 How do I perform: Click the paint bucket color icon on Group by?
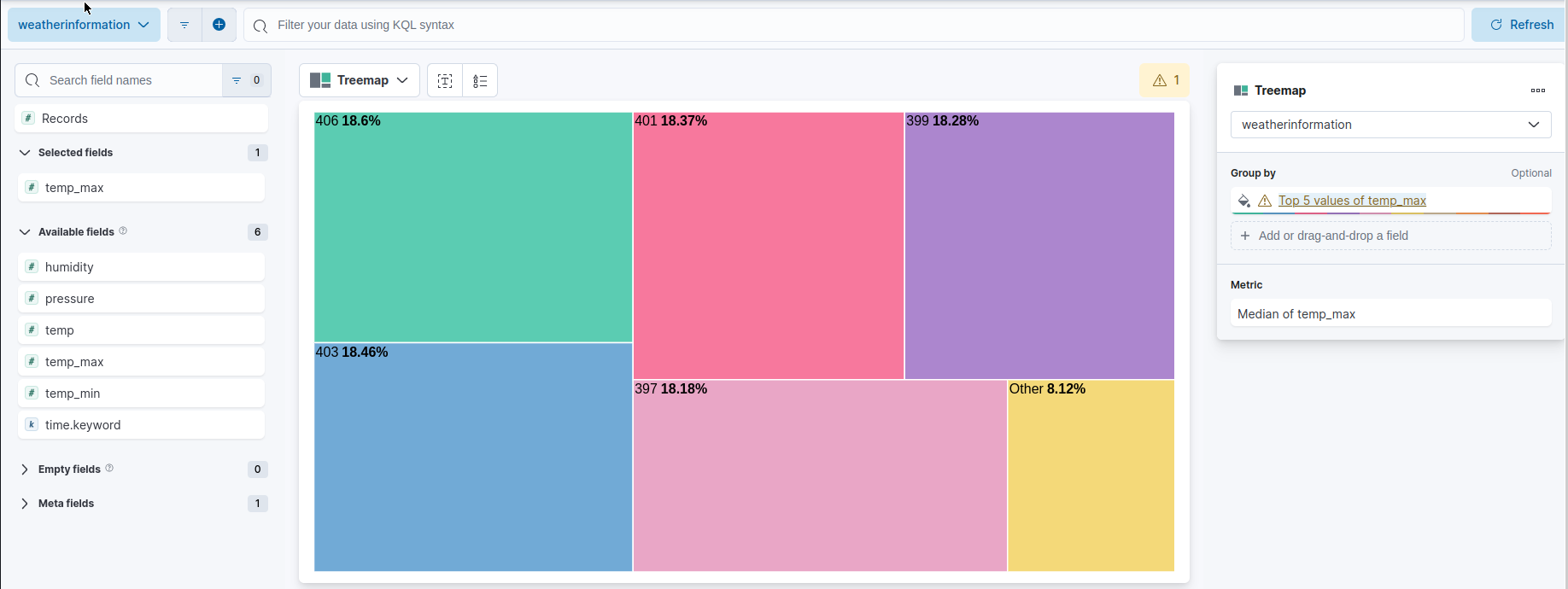coord(1243,201)
